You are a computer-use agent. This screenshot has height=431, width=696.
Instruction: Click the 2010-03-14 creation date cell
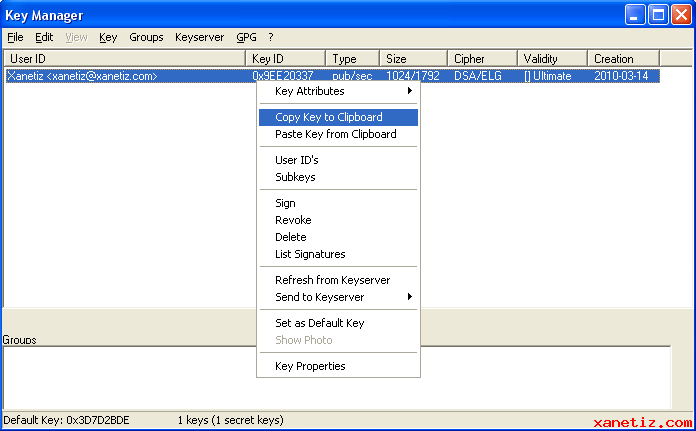tap(621, 76)
